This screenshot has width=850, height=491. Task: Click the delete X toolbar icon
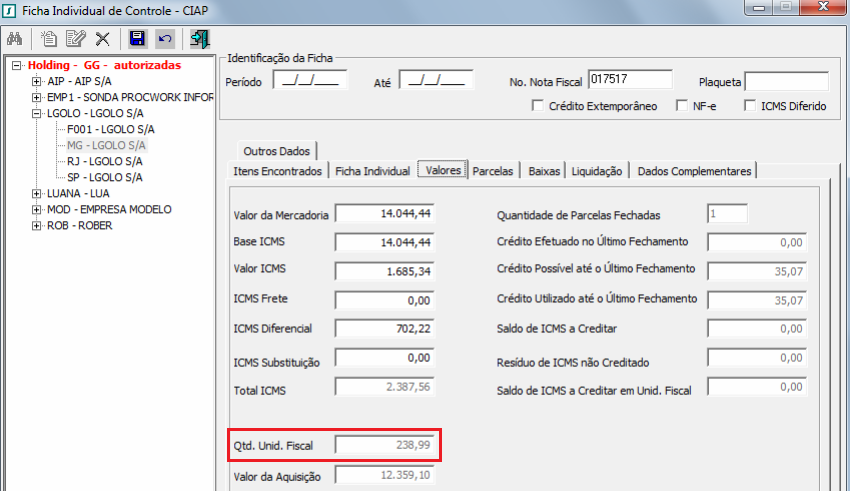(102, 39)
